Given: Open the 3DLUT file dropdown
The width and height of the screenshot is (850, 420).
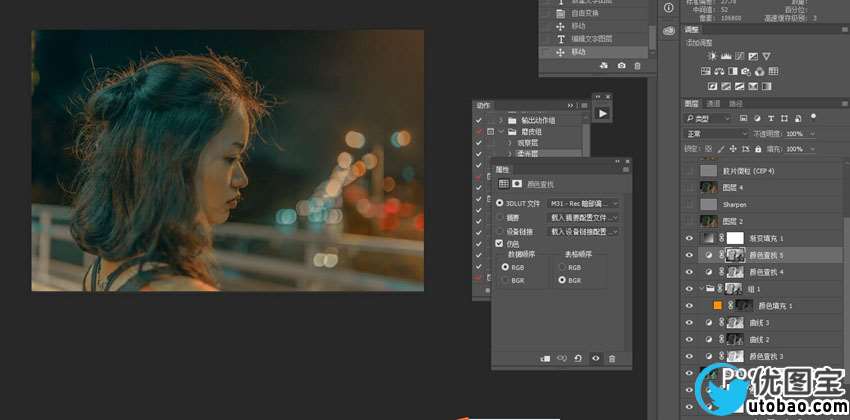Looking at the screenshot, I should point(583,203).
